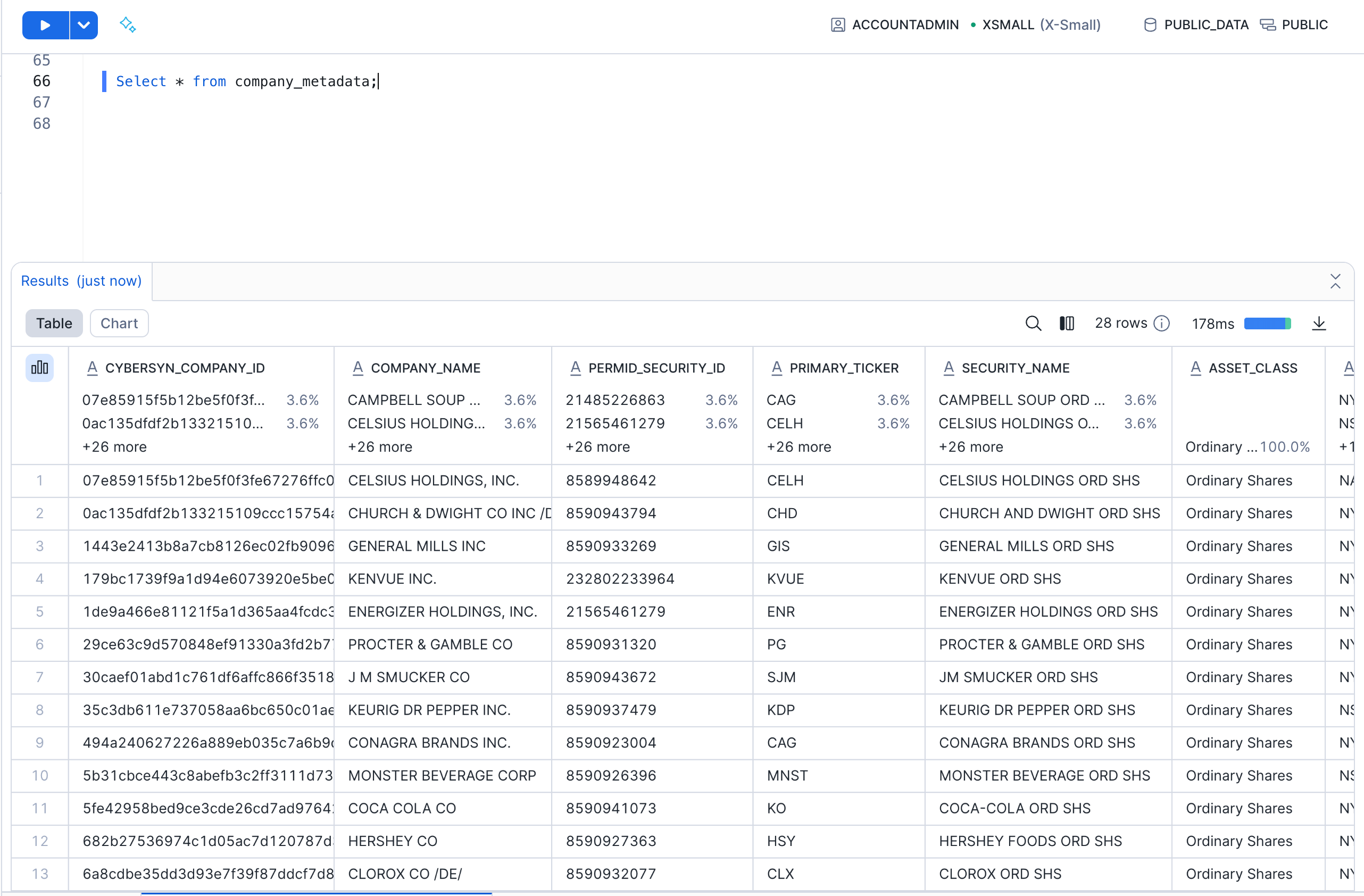Click the query duration progress bar
The height and width of the screenshot is (896, 1364).
(x=1268, y=323)
